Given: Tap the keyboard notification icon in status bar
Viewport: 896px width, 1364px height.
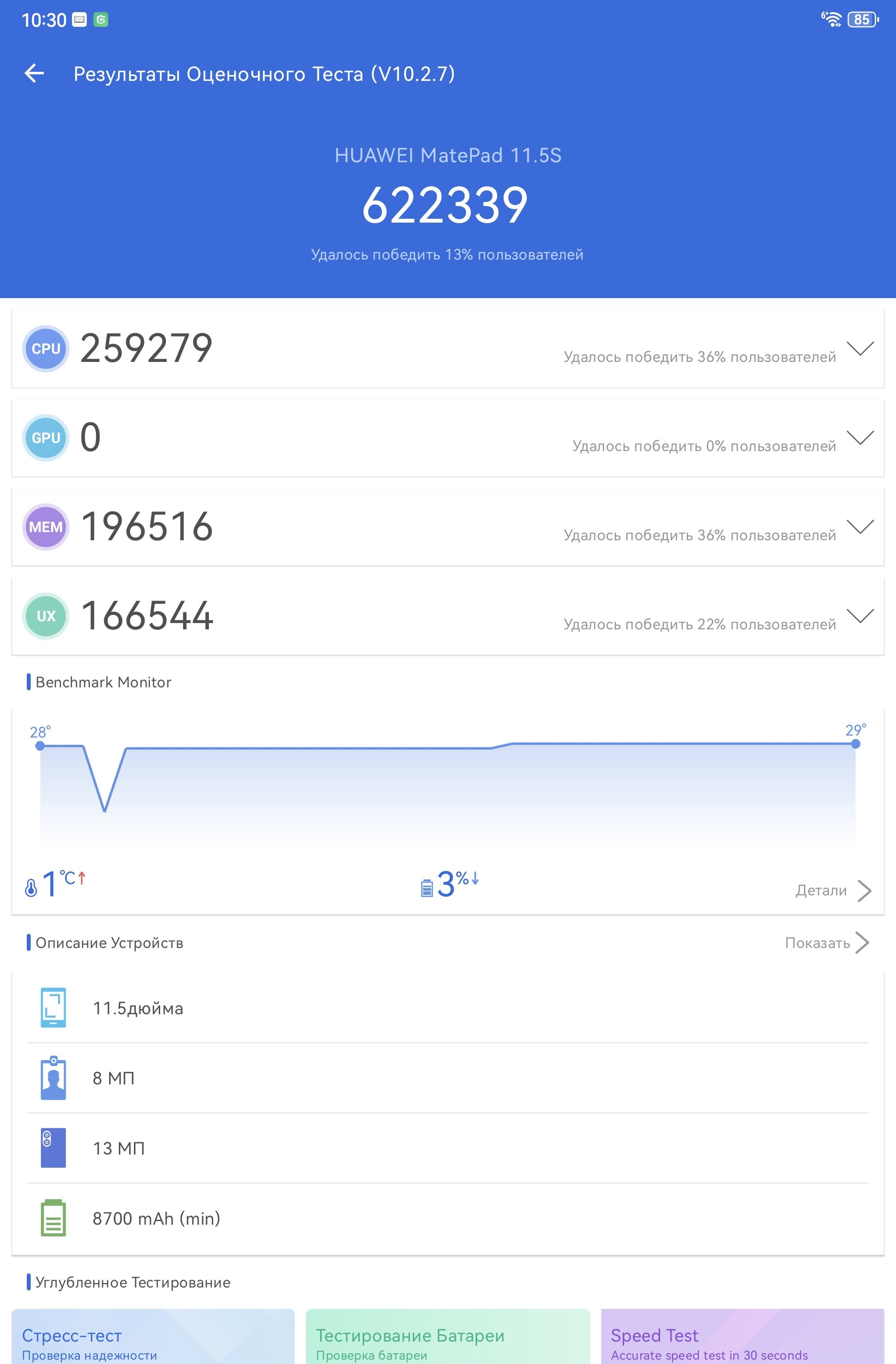Looking at the screenshot, I should tap(80, 20).
